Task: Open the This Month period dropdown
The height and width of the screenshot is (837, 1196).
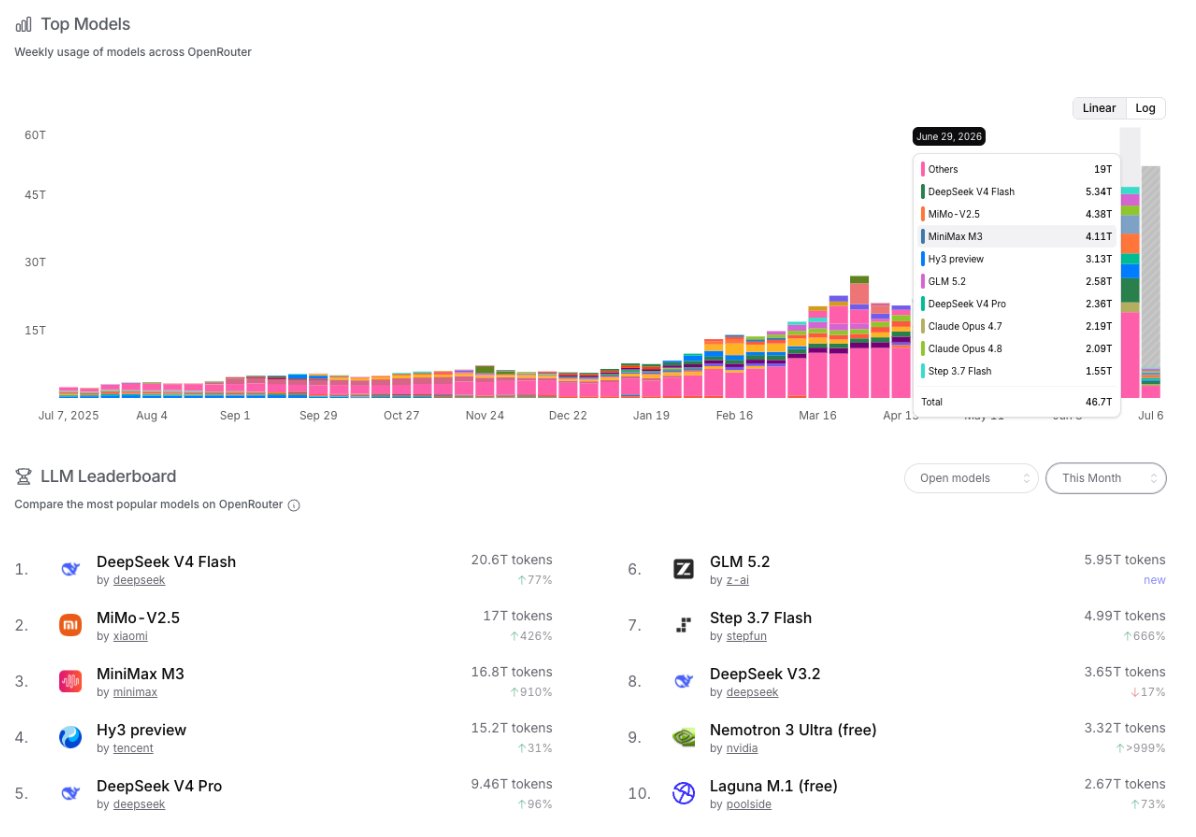Action: pos(1105,478)
